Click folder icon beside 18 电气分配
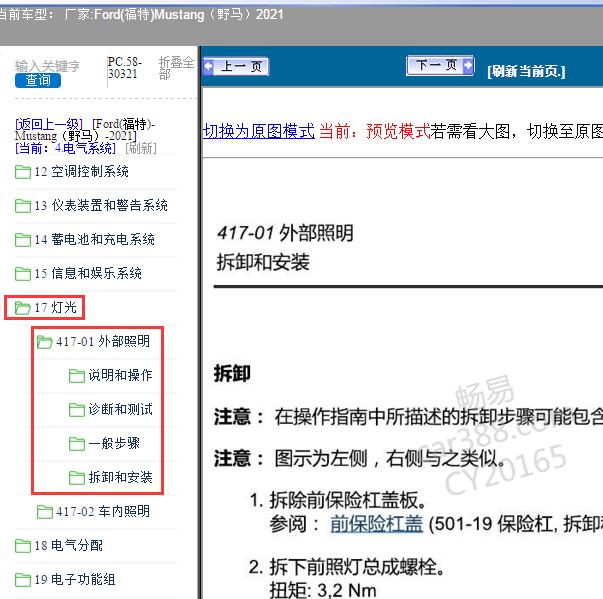Screen dimensions: 603x599 [22, 546]
